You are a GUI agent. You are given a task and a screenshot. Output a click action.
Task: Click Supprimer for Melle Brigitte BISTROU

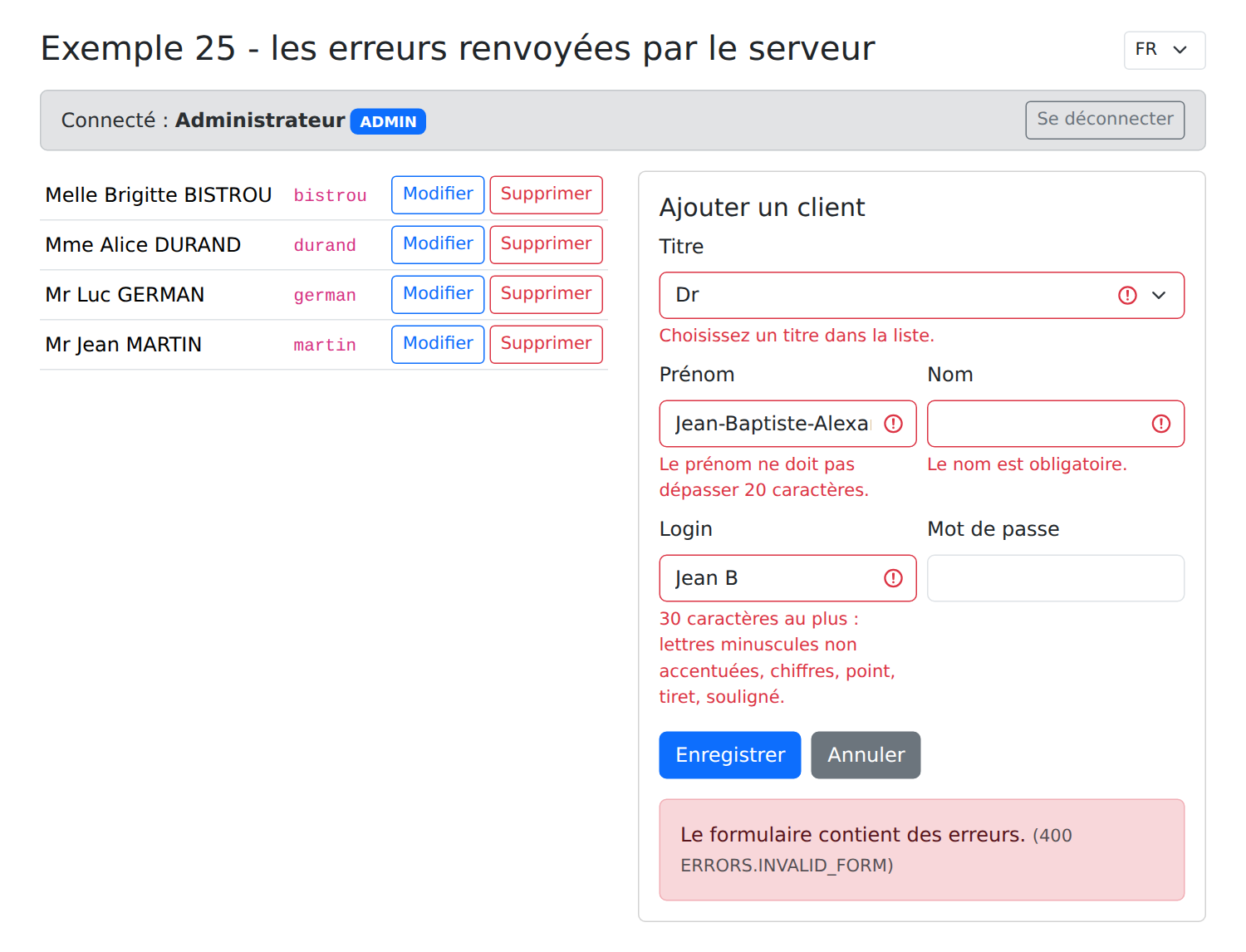(x=546, y=194)
